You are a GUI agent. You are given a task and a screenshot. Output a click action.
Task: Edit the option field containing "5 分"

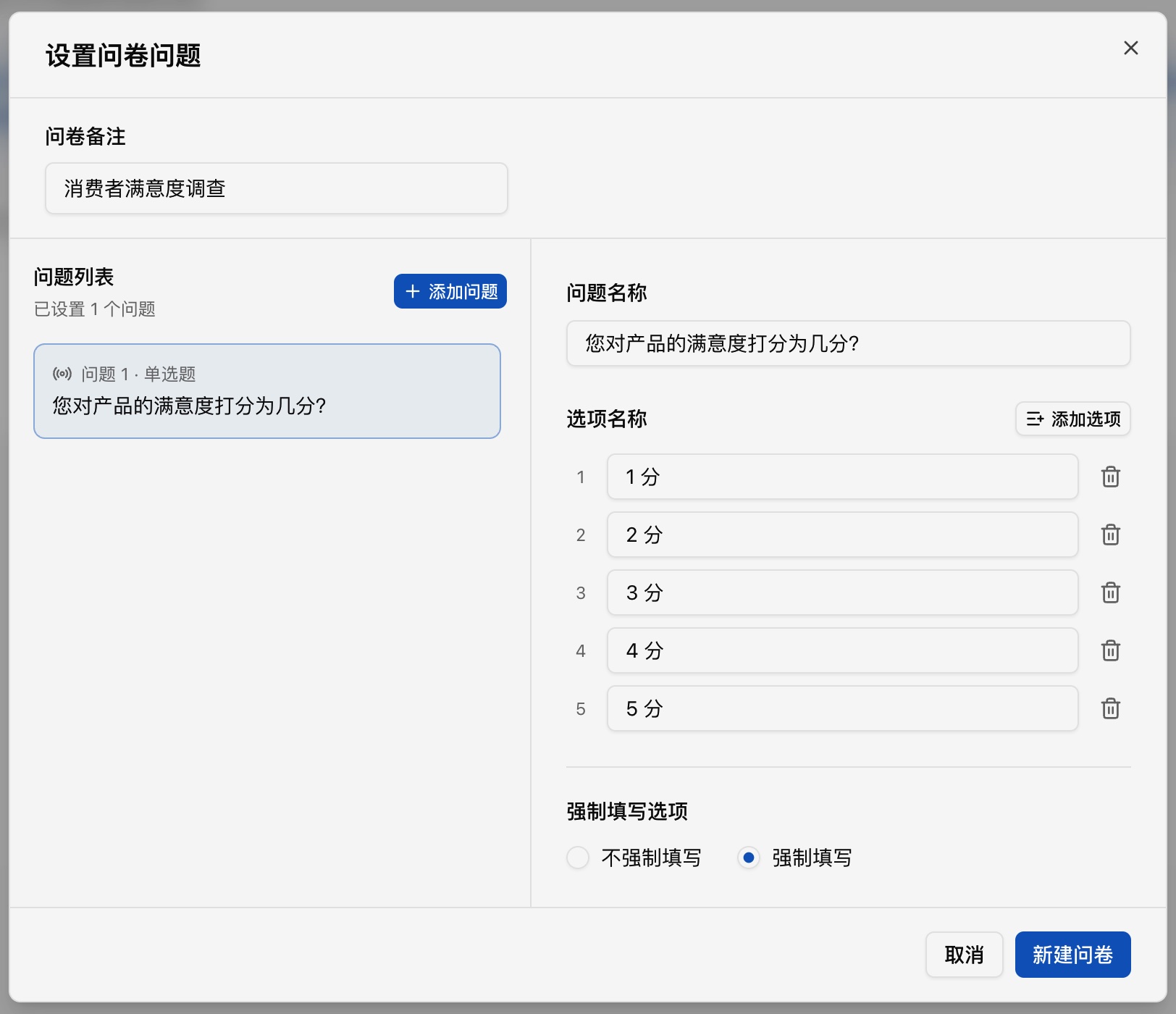coord(842,708)
